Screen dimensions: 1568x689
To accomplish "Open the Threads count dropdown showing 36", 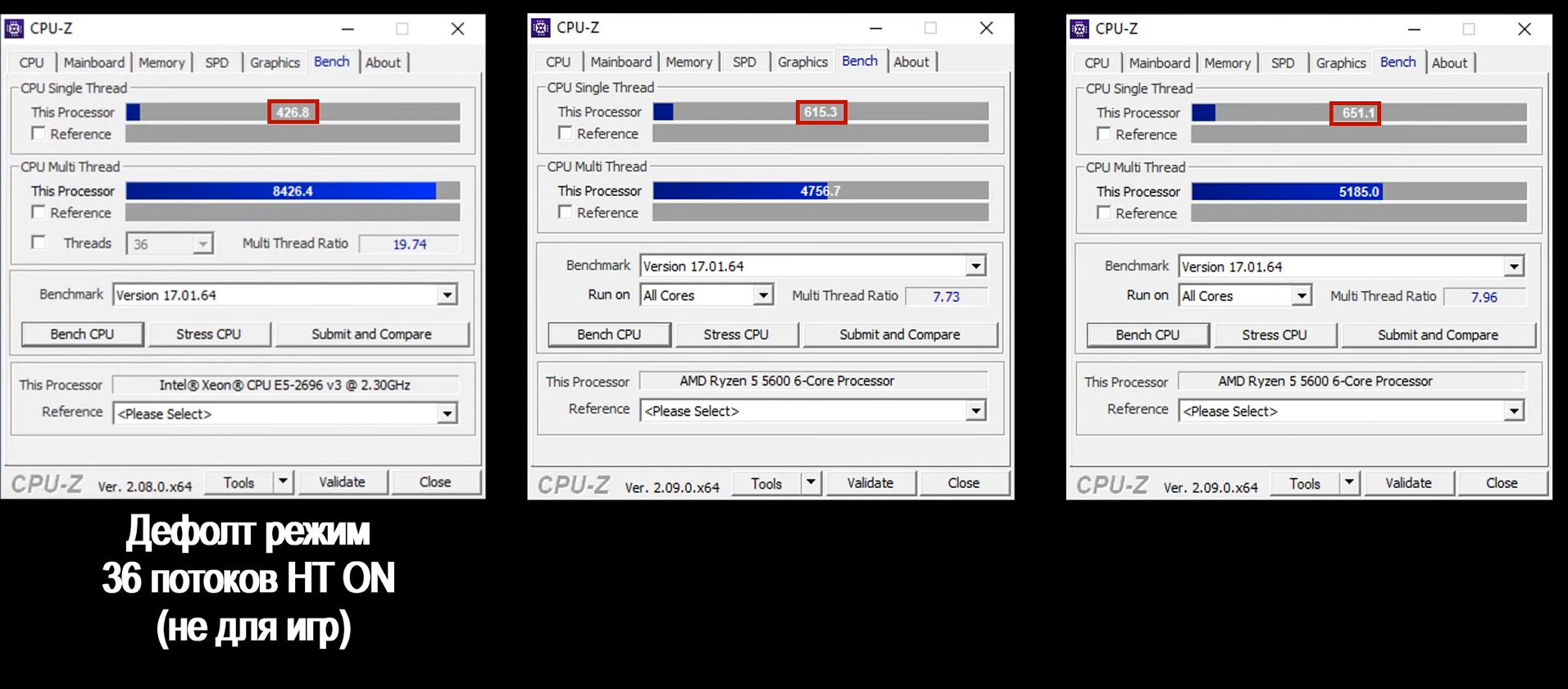I will tap(202, 244).
